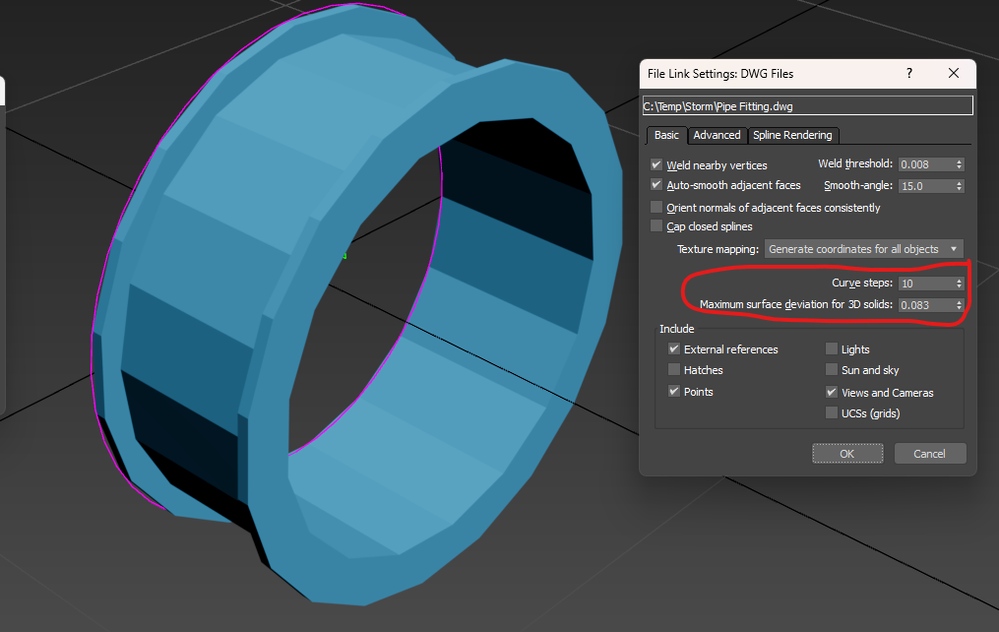Screen dimensions: 999x632
Task: Enable Sun and sky checkbox
Action: click(831, 370)
